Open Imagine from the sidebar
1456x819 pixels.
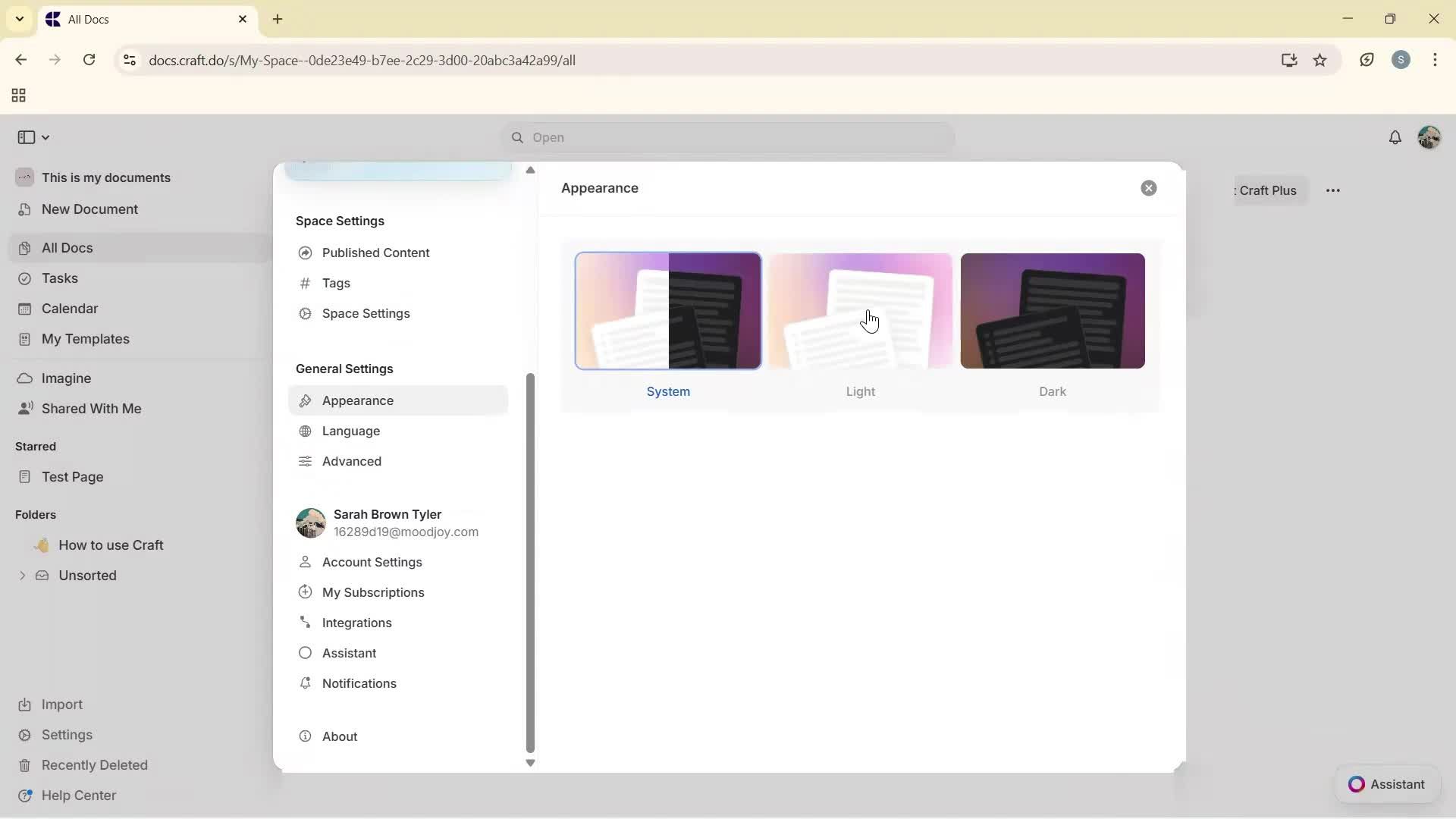click(66, 378)
